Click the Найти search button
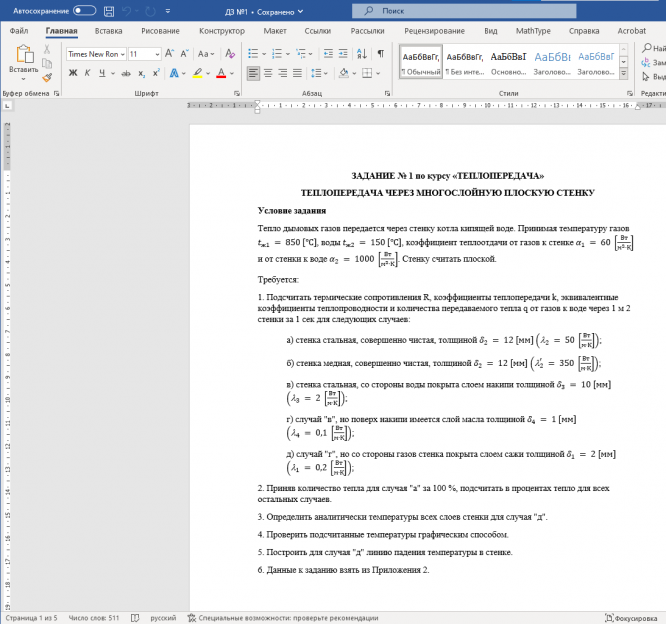The height and width of the screenshot is (624, 666). tap(653, 48)
